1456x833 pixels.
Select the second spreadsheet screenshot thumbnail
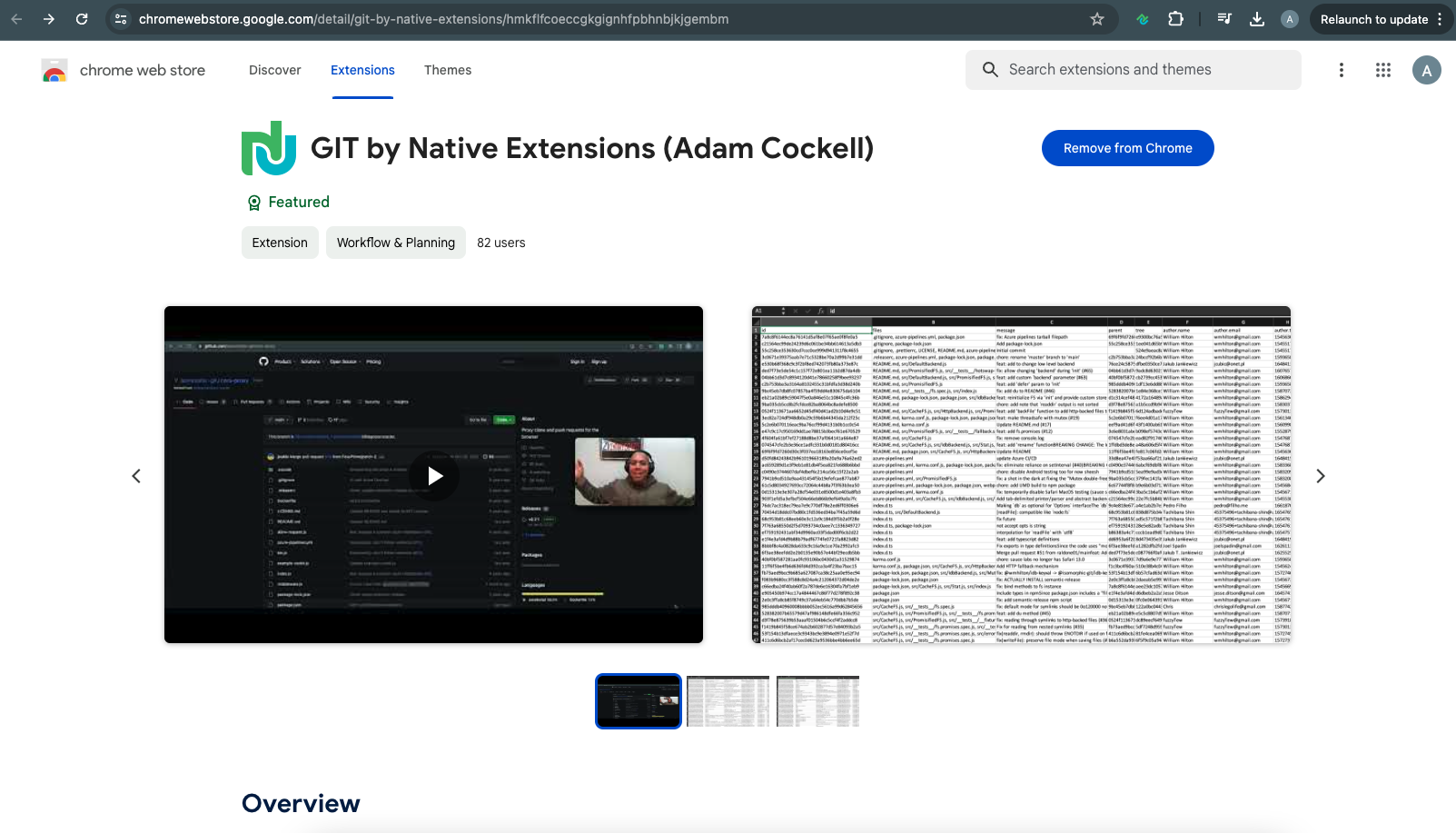[x=728, y=700]
